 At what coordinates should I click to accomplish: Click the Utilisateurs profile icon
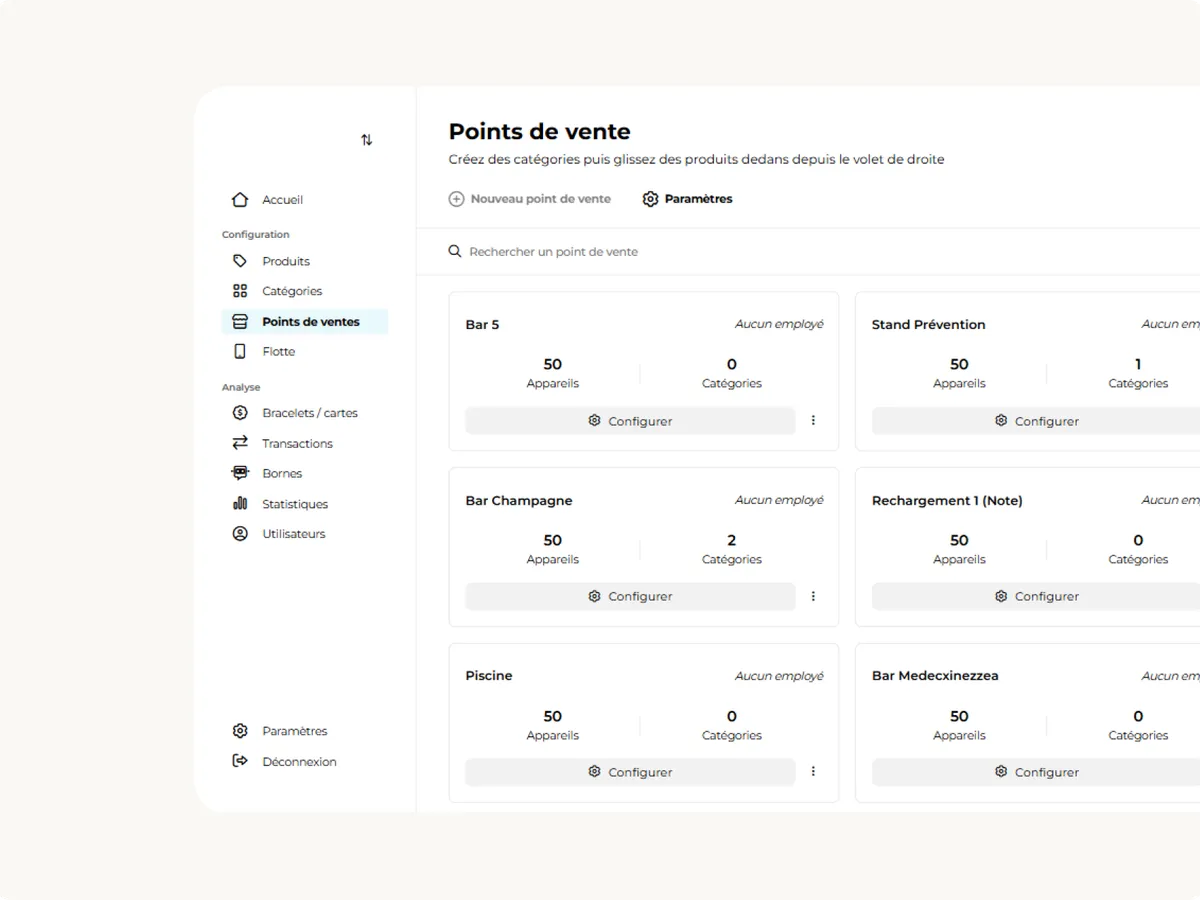pyautogui.click(x=240, y=534)
